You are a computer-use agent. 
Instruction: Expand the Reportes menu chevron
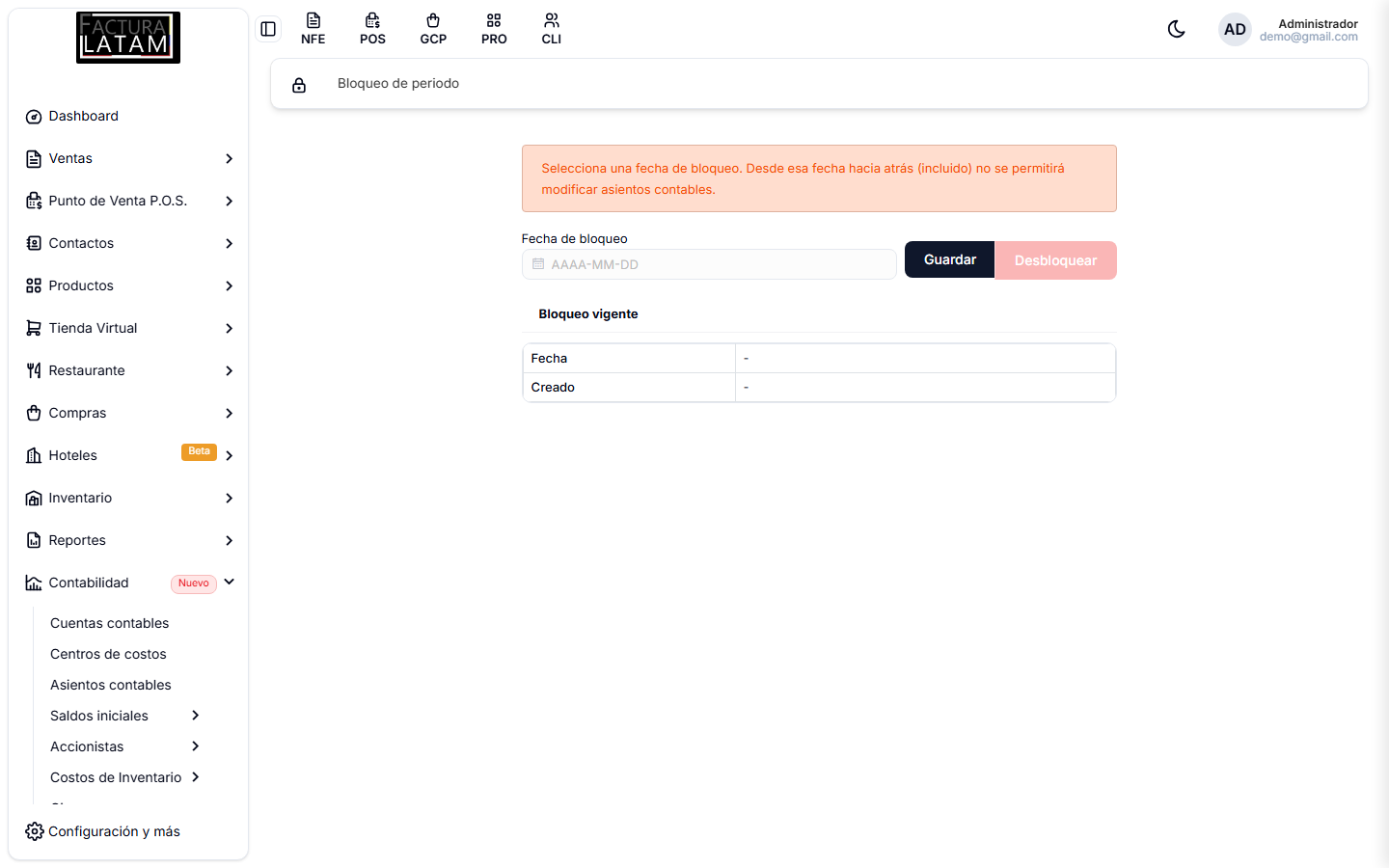point(229,541)
